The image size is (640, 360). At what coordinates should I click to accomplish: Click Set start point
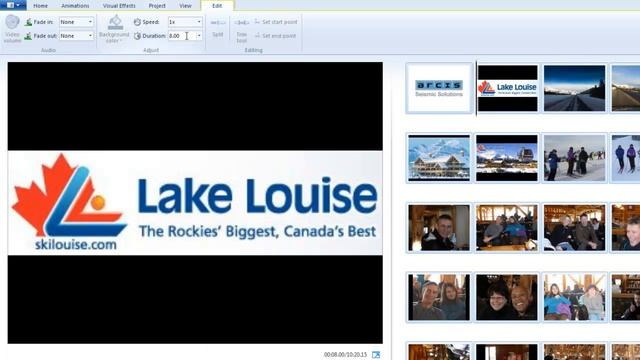(x=276, y=22)
